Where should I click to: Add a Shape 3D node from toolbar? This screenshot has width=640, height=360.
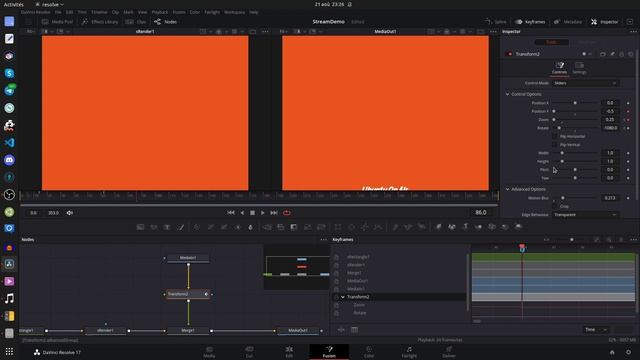point(452,227)
